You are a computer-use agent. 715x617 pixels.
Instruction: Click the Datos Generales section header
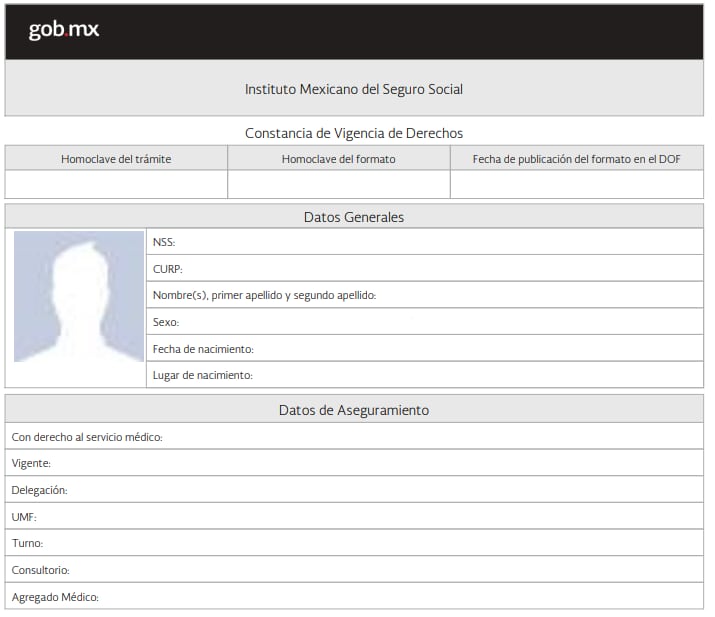[354, 217]
